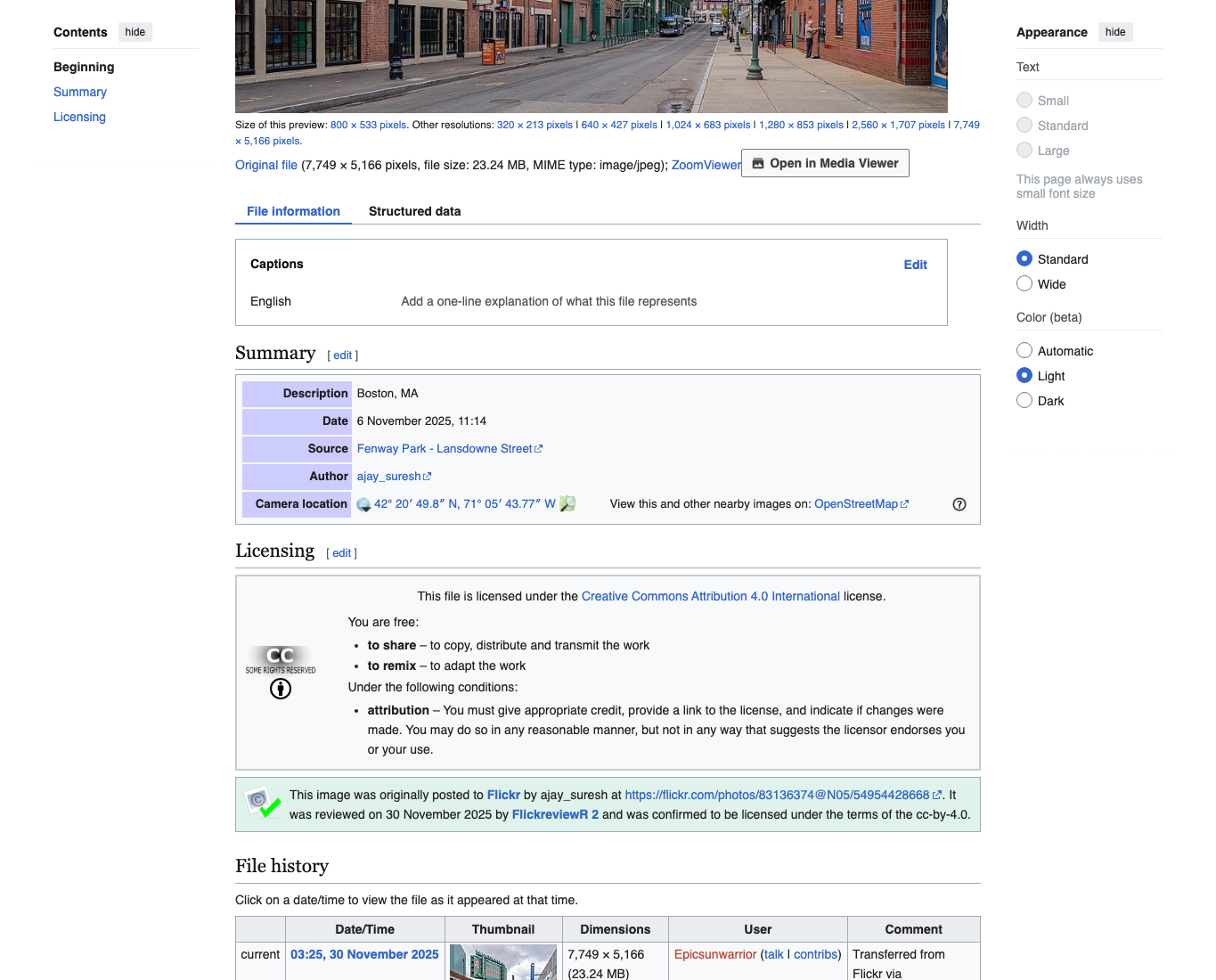Select the Wide width radio button

pyautogui.click(x=1024, y=283)
